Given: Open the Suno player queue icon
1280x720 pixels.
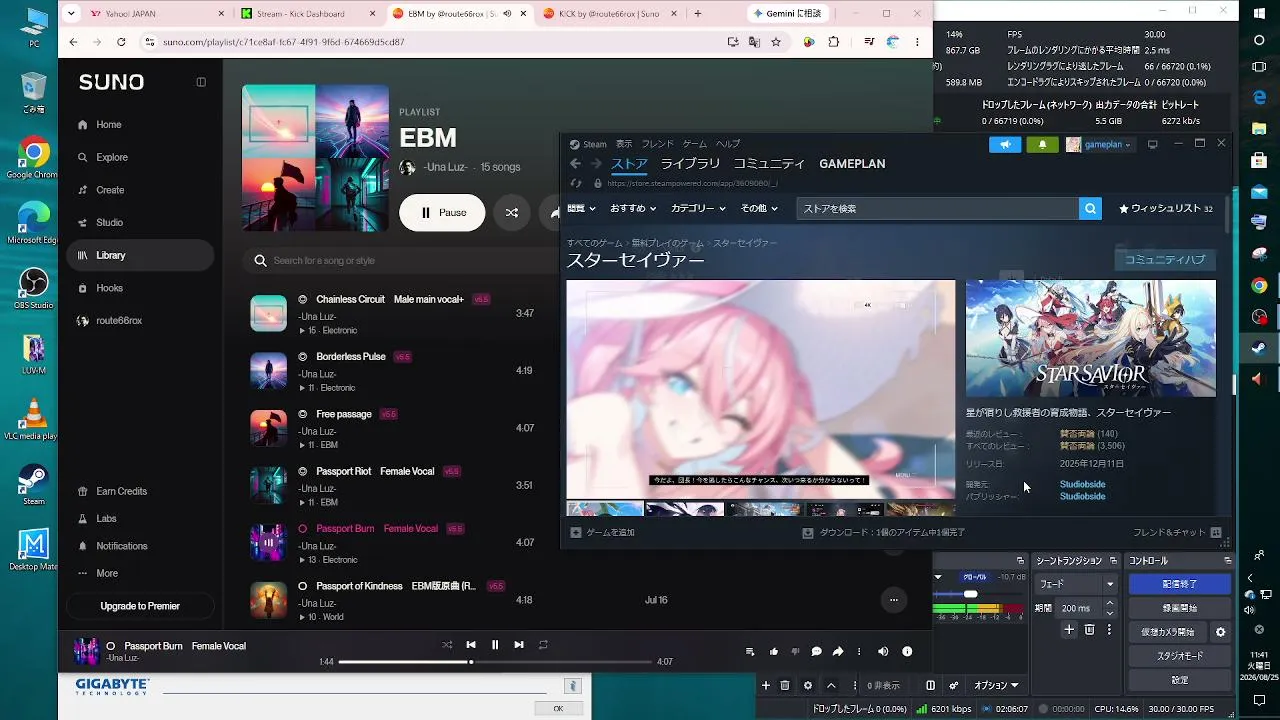Looking at the screenshot, I should pyautogui.click(x=750, y=652).
